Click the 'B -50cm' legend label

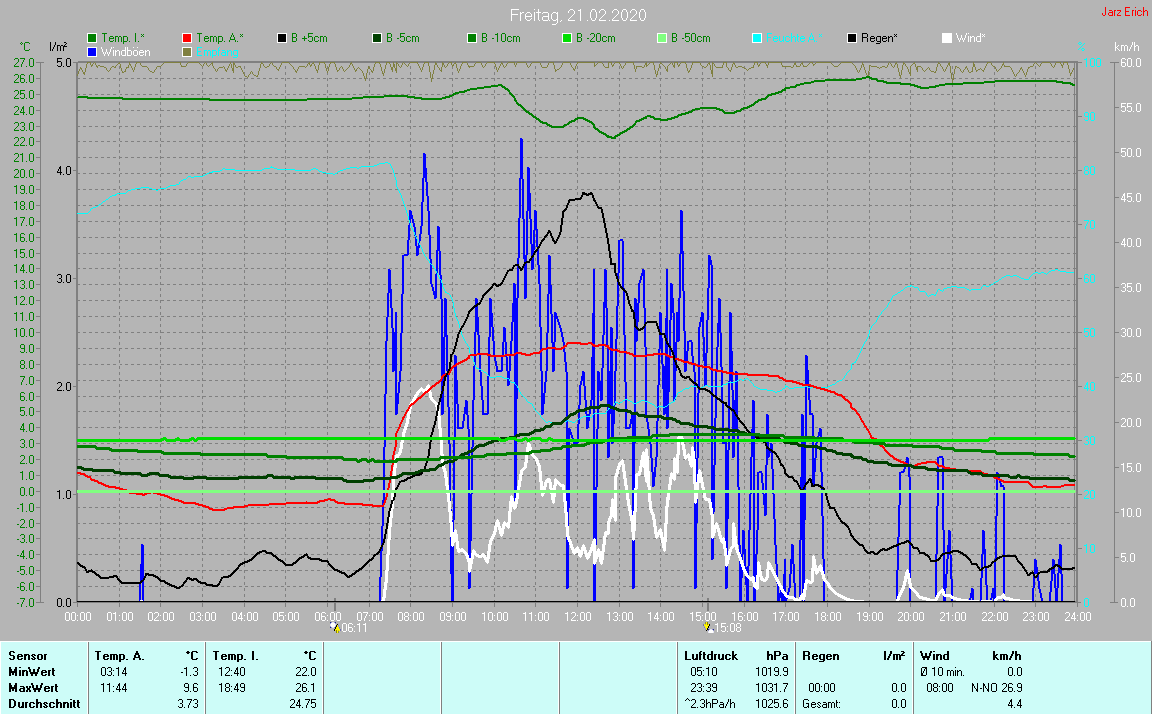click(691, 38)
